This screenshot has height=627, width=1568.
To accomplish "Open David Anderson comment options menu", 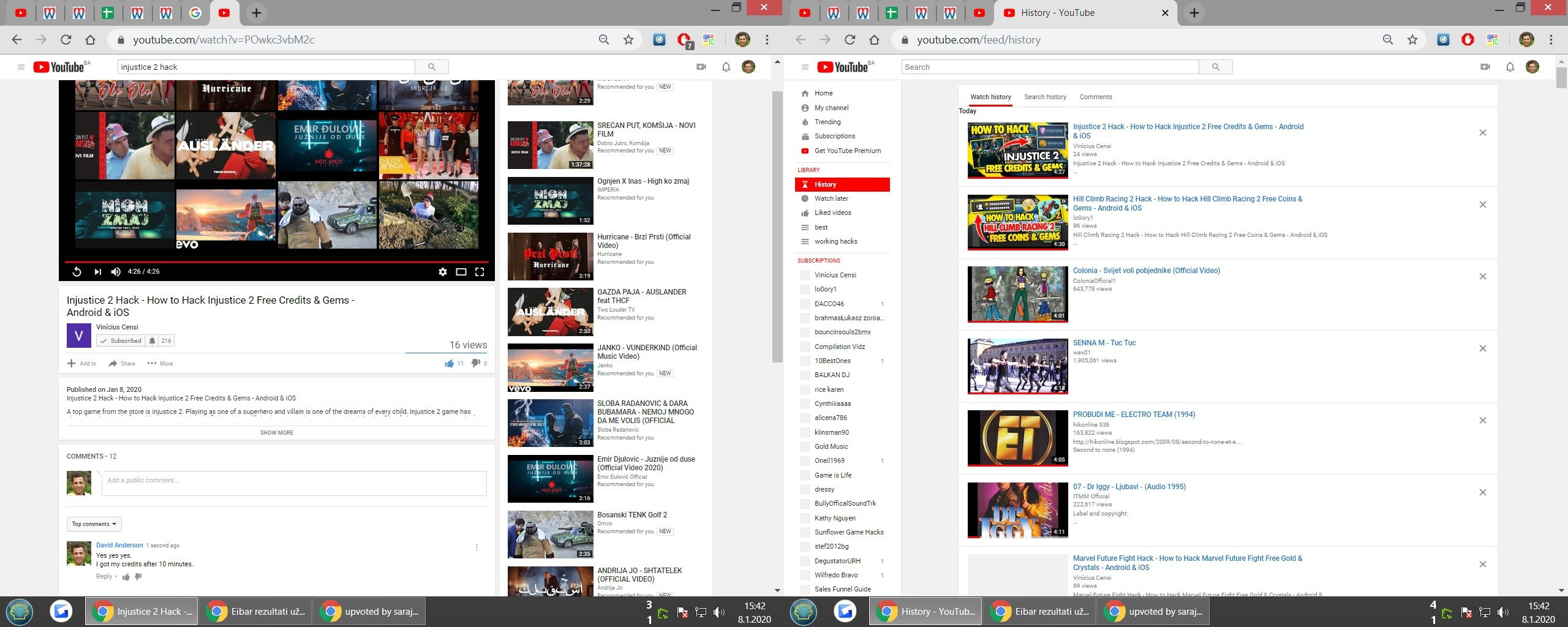I will coord(477,547).
